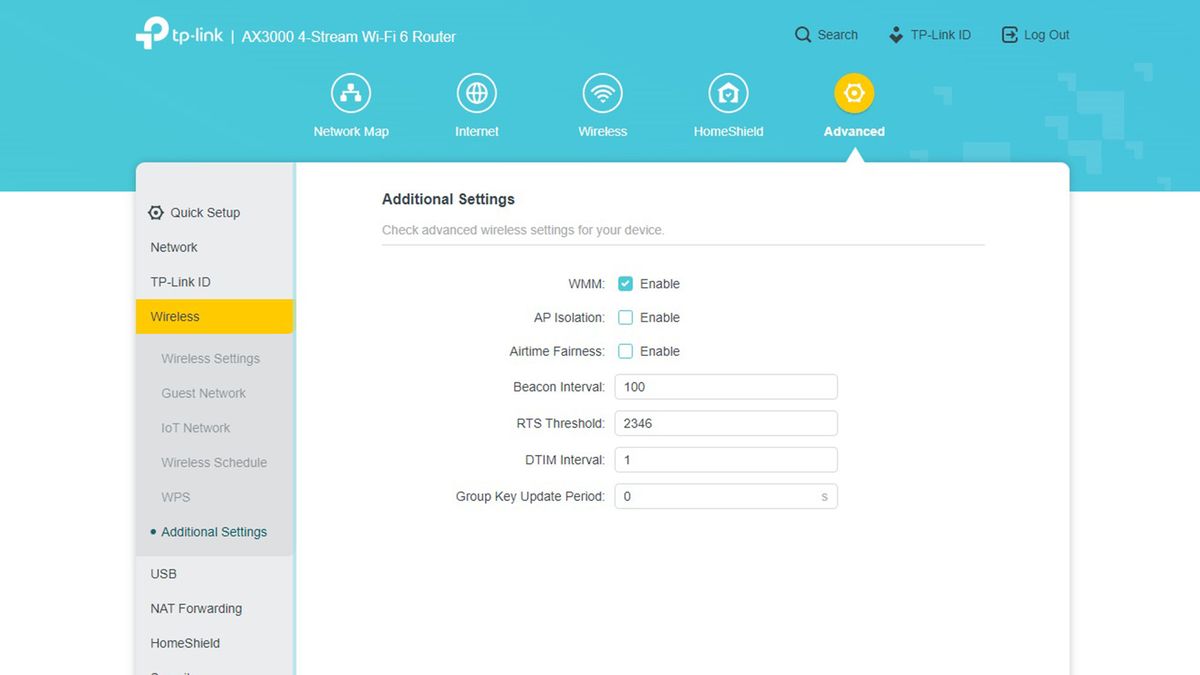Image resolution: width=1200 pixels, height=675 pixels.
Task: Click the Wireless tab label
Action: (x=603, y=132)
